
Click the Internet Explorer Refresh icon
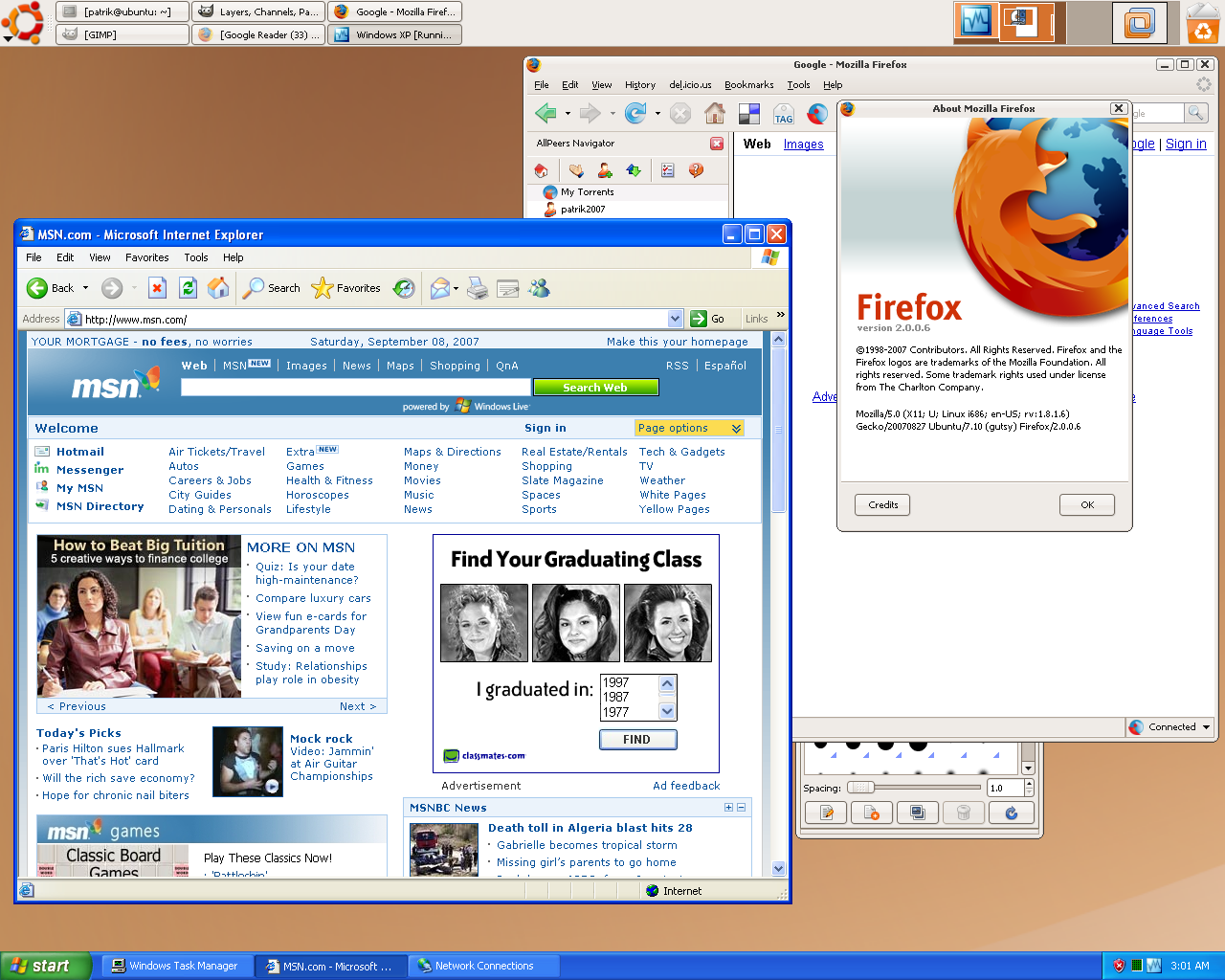[x=189, y=288]
